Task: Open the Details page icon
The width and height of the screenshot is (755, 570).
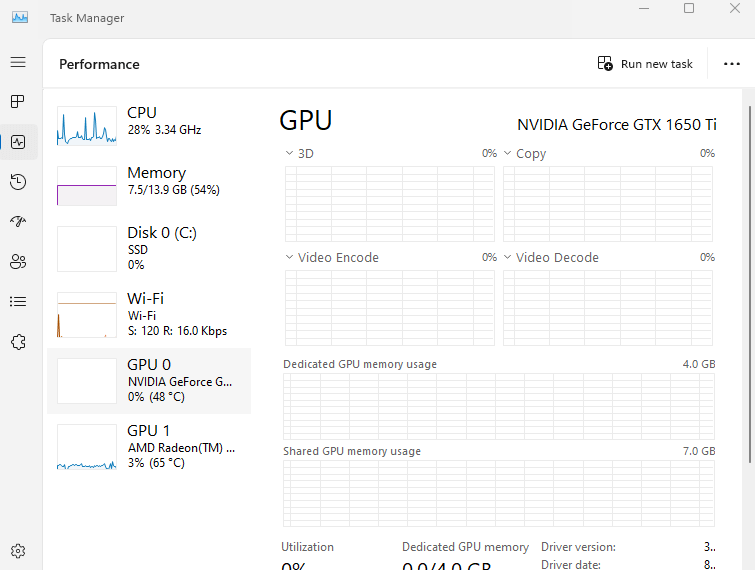Action: [x=18, y=301]
